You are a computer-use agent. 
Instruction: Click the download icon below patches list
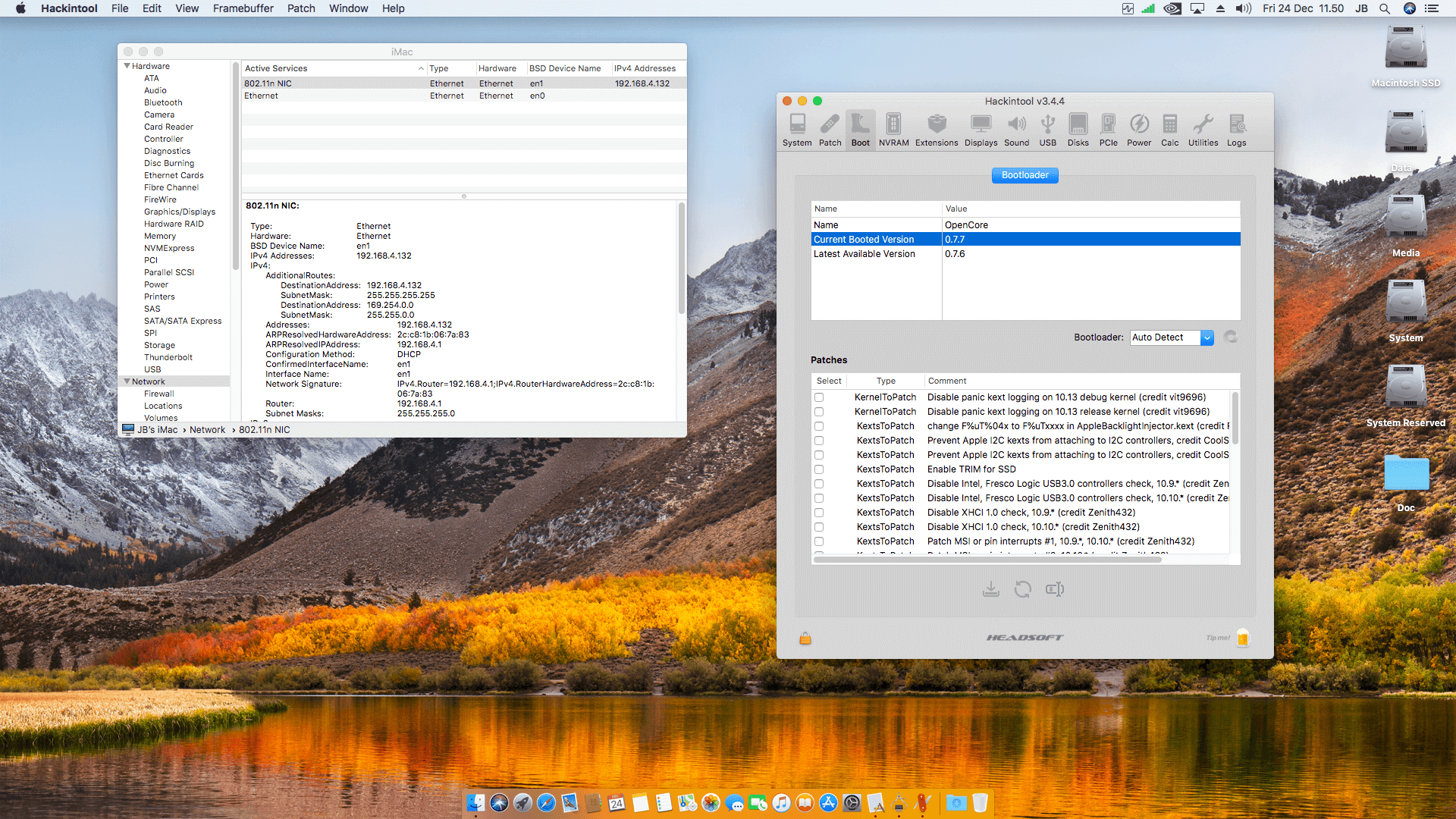[x=990, y=589]
